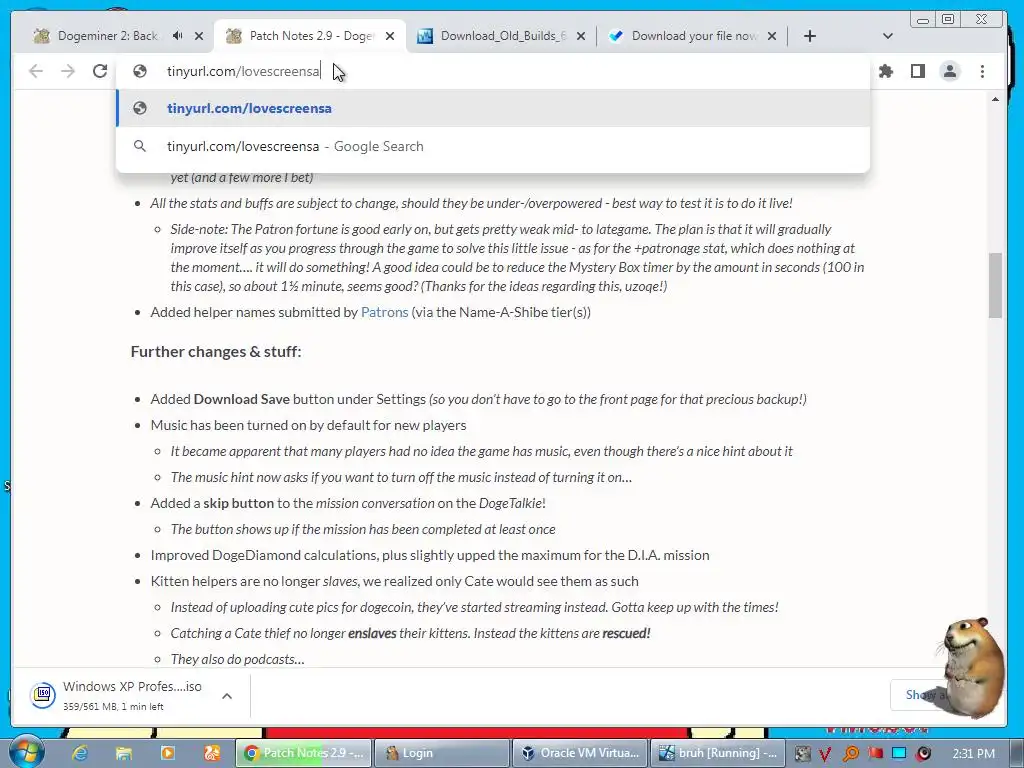This screenshot has width=1024, height=768.
Task: Open the Chrome profile avatar
Action: coord(950,71)
